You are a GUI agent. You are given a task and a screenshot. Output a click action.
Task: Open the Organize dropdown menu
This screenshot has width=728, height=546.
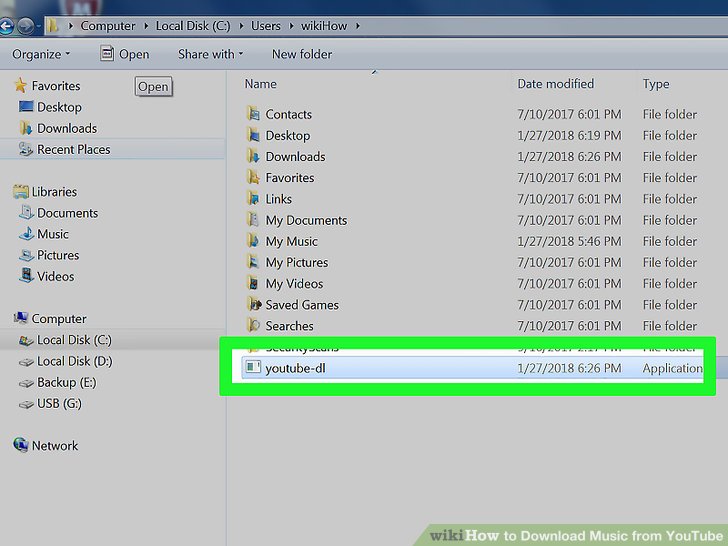pos(41,54)
